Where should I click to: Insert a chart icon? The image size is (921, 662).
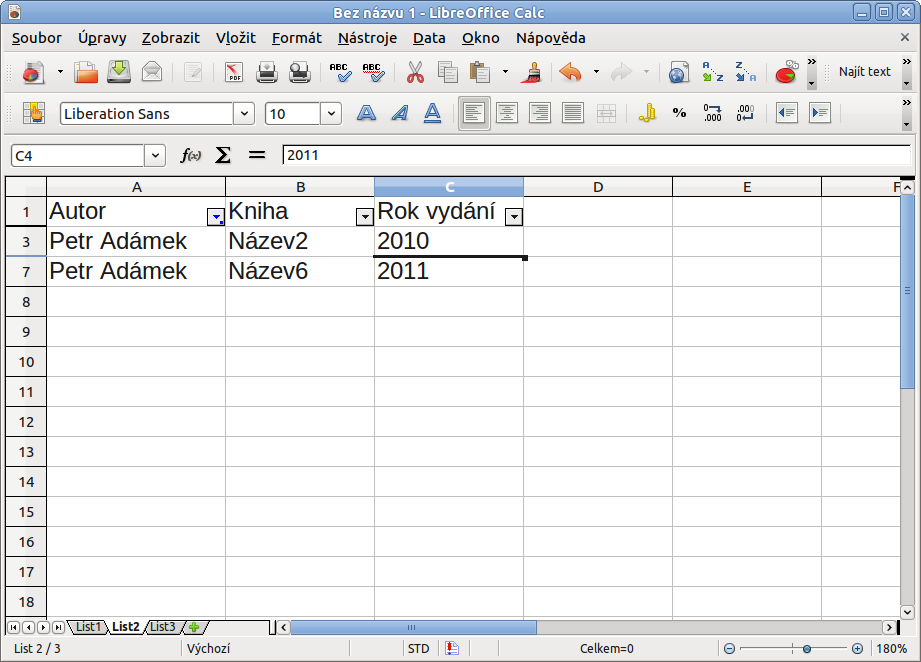786,72
